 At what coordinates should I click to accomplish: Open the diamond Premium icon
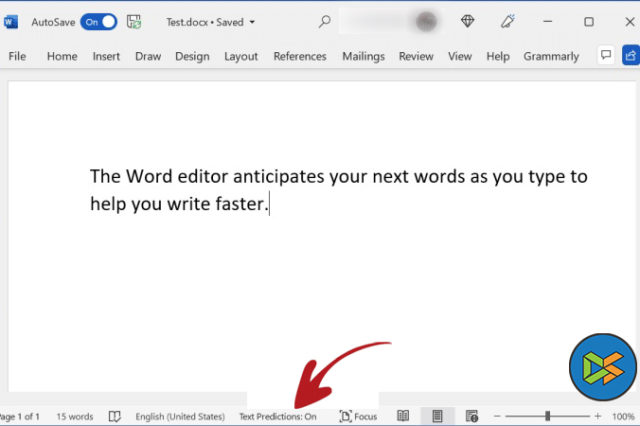[x=468, y=21]
